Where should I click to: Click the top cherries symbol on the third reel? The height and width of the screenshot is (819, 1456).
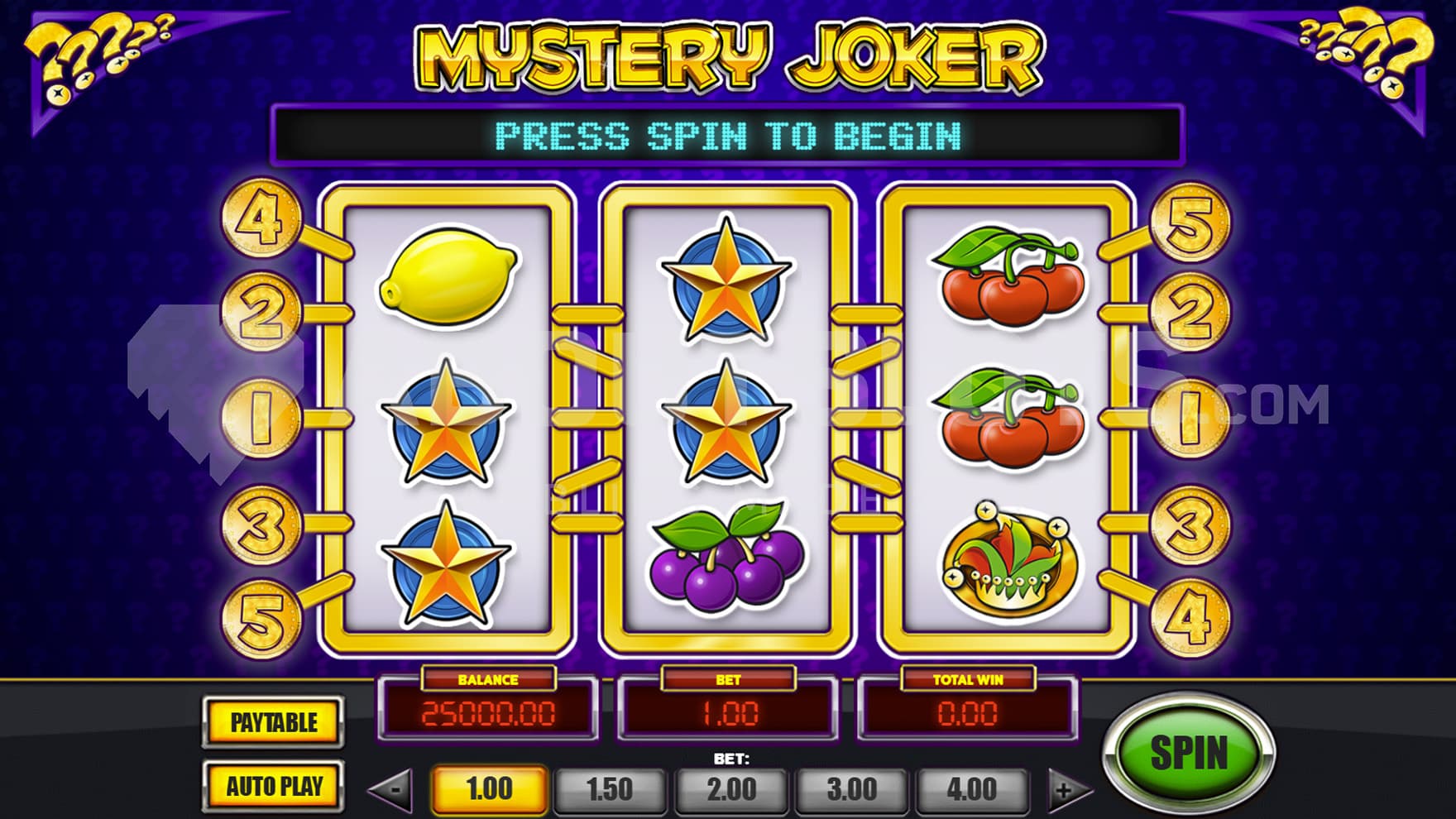1008,275
